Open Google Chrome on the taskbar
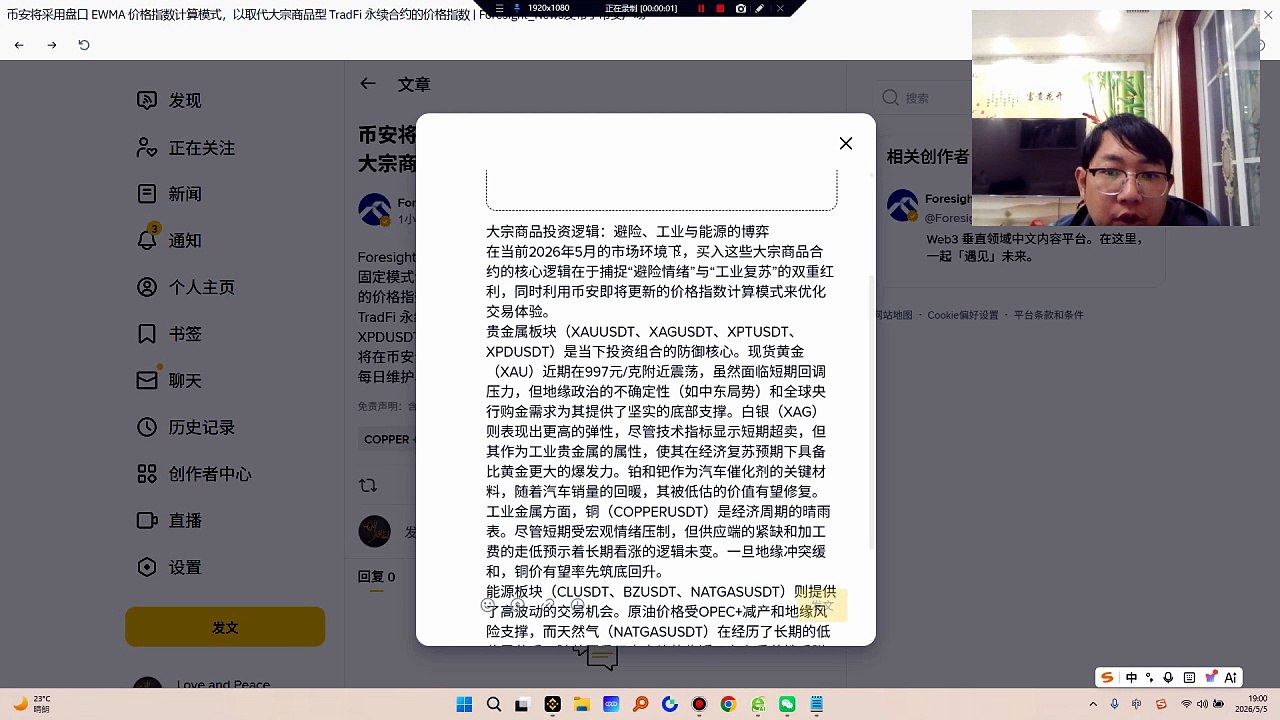This screenshot has height=720, width=1280. click(728, 704)
